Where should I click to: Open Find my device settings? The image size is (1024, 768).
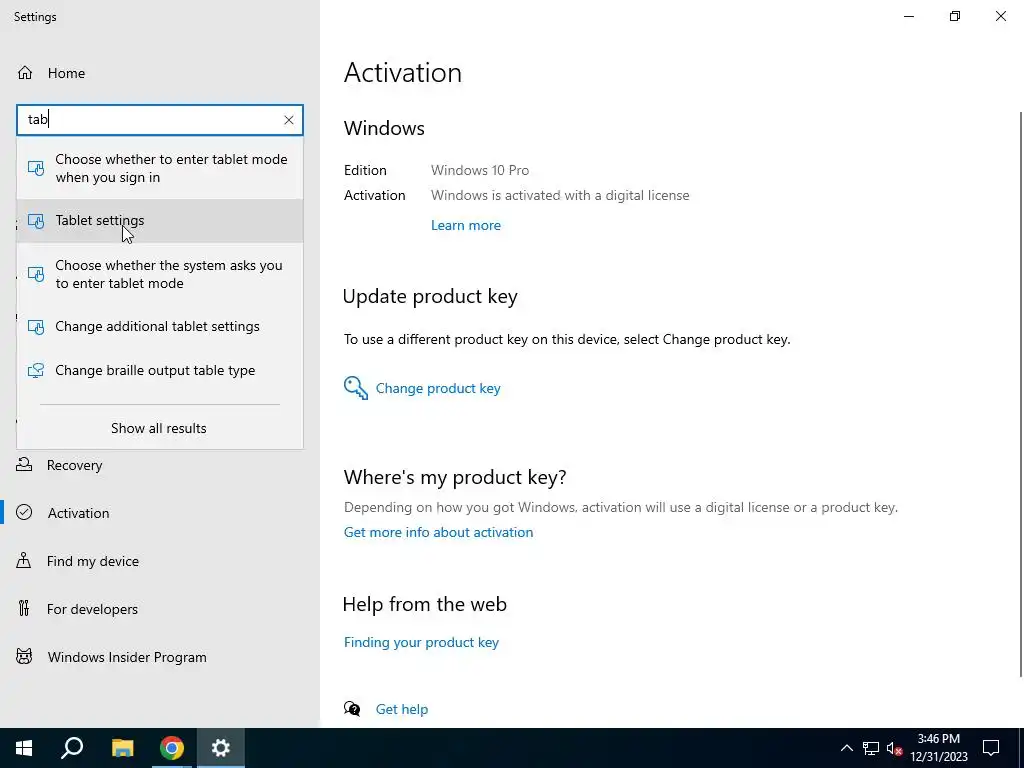[160, 561]
